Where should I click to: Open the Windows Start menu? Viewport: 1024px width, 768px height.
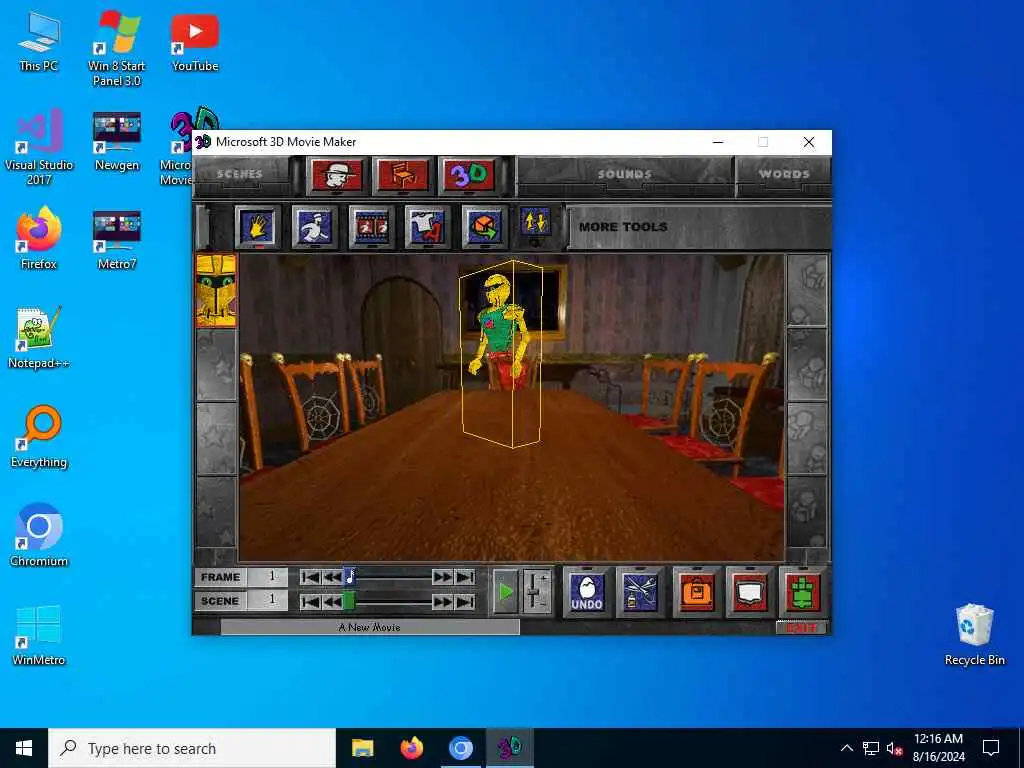pyautogui.click(x=24, y=748)
